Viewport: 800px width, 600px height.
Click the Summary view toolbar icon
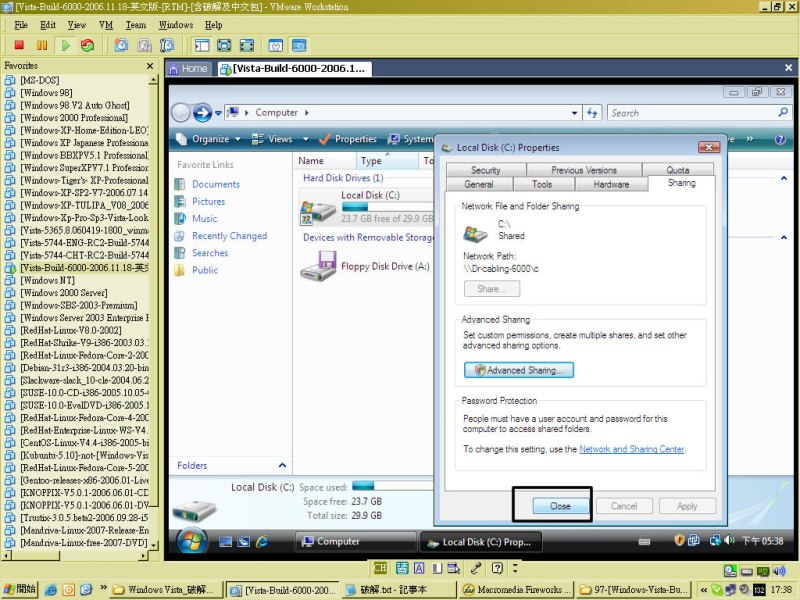point(276,45)
